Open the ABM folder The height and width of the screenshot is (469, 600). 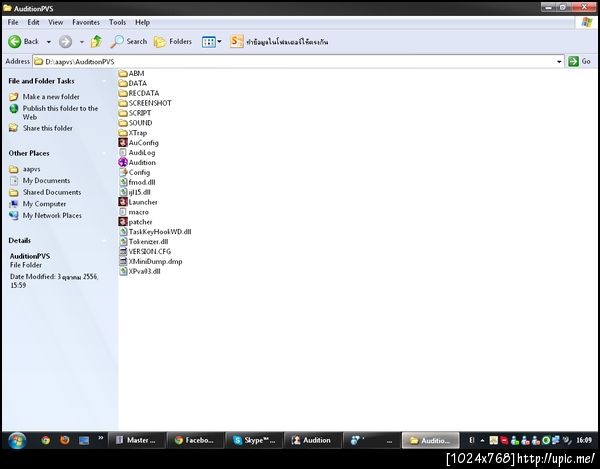(131, 73)
